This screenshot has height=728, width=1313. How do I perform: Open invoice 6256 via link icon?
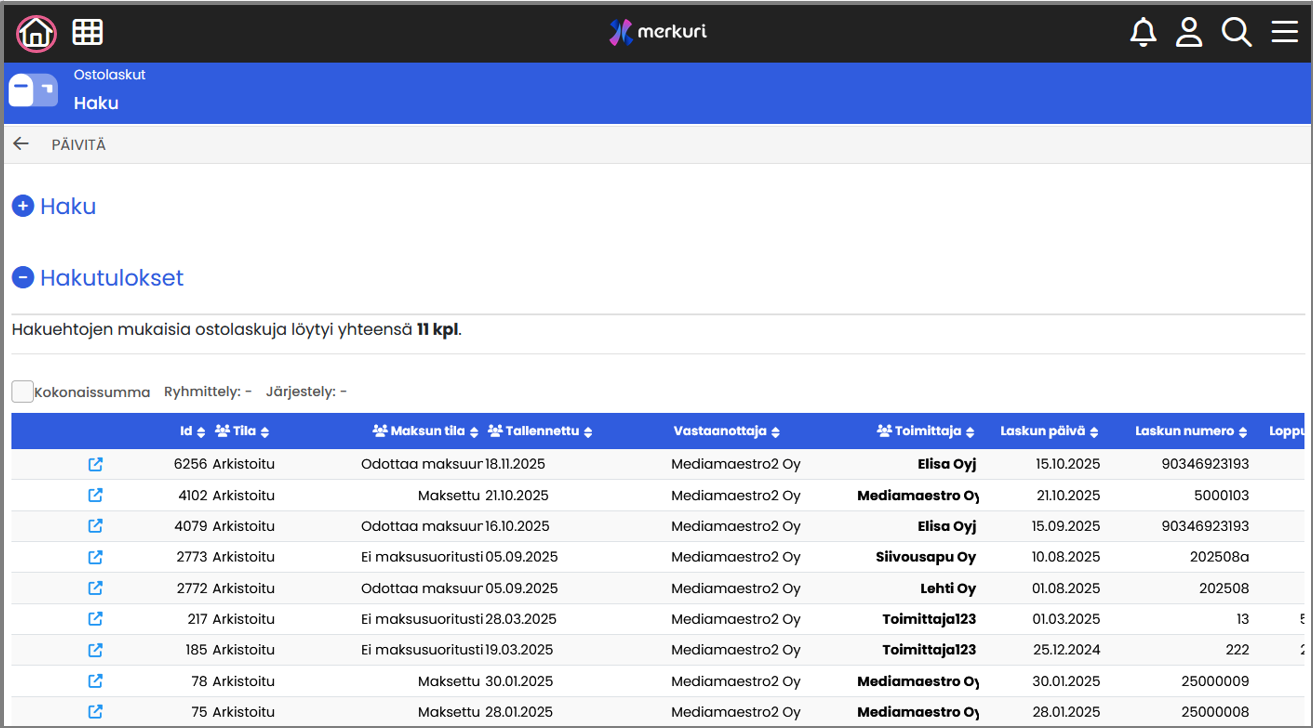95,464
